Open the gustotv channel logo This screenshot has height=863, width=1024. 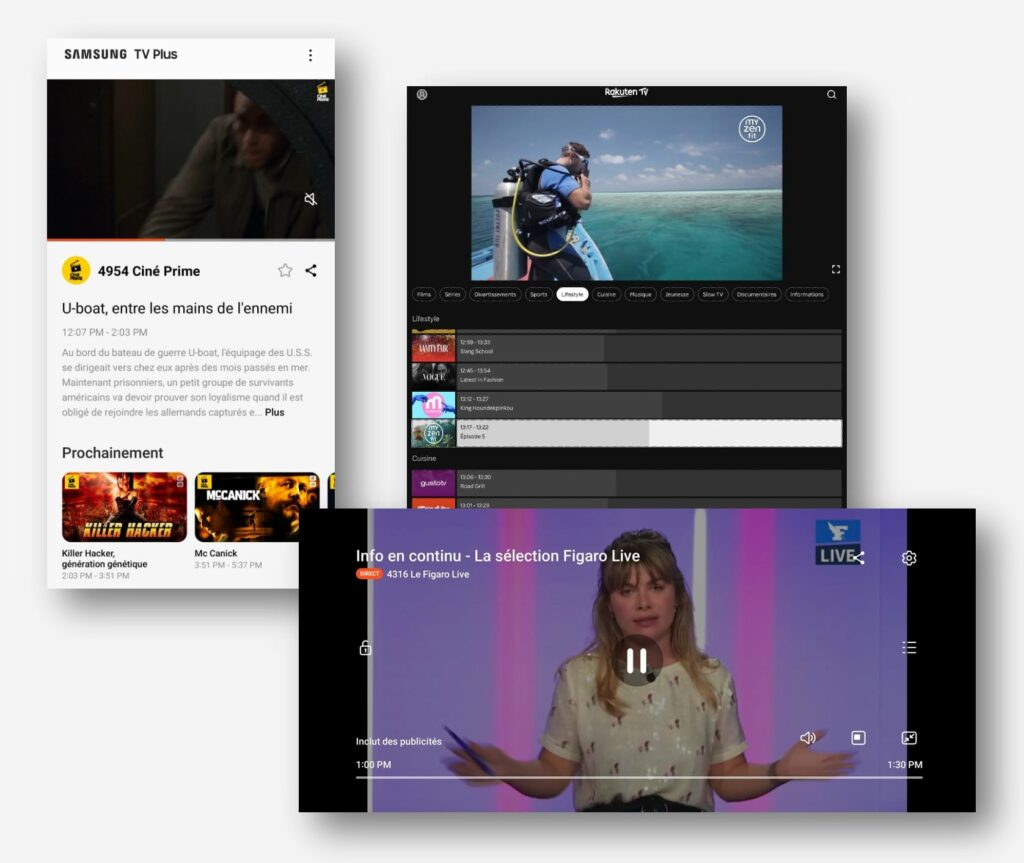(433, 483)
